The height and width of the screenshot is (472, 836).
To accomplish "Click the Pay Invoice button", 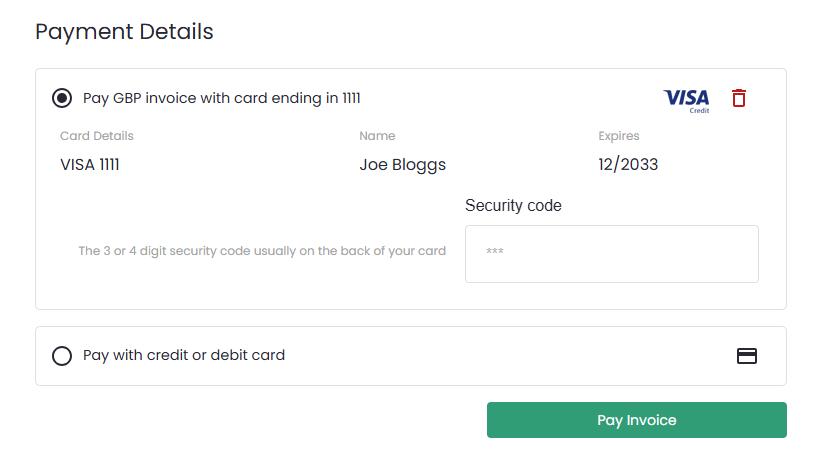I will coord(636,420).
